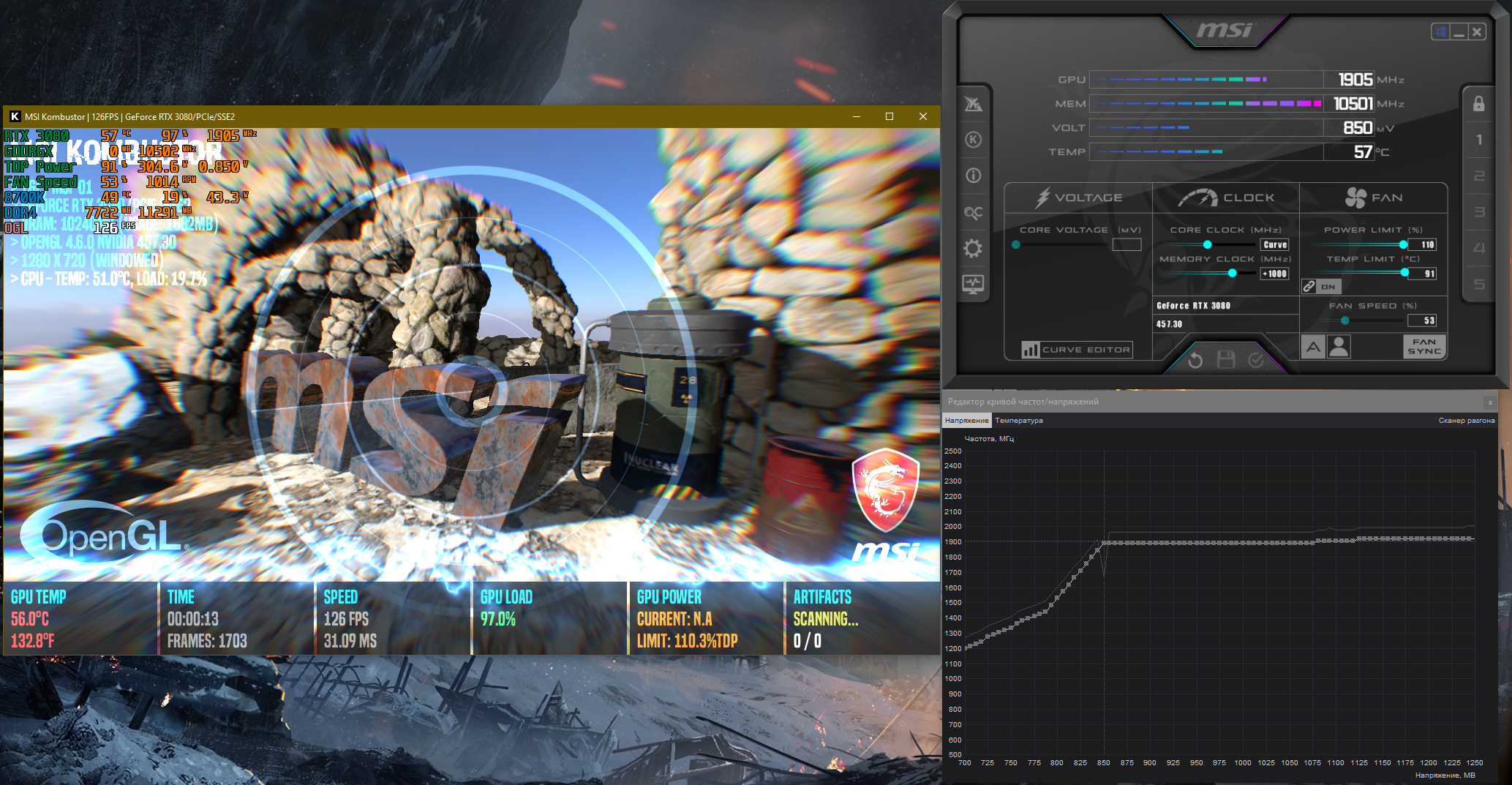1512x785 pixels.
Task: Click the Fan Speed 53 field
Action: [1423, 320]
